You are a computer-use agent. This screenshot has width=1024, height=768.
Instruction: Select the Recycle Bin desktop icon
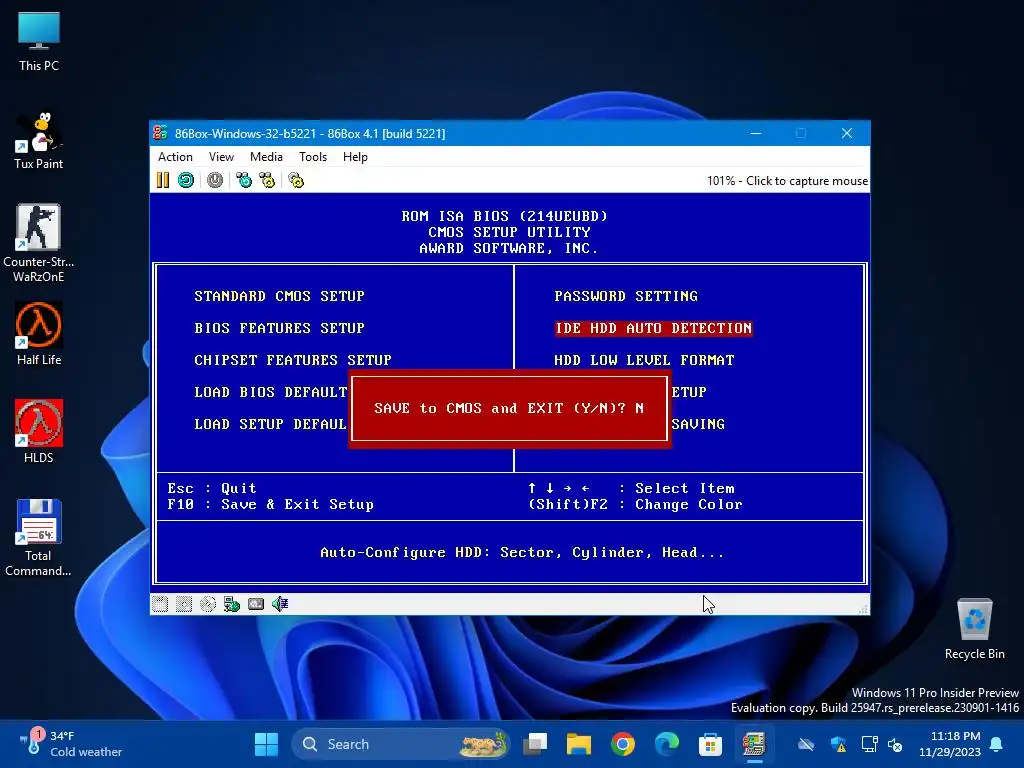tap(974, 628)
